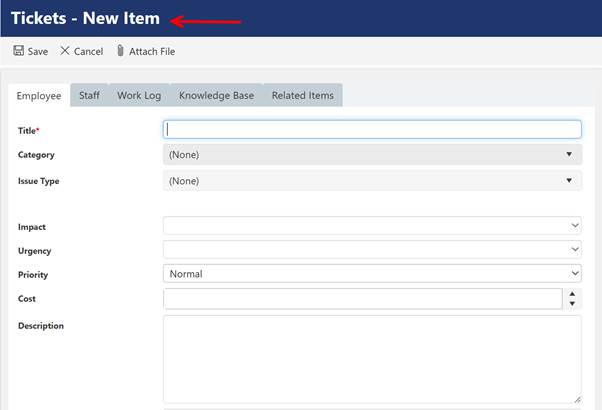Go to the Work Log tab
This screenshot has height=410, width=602.
click(x=139, y=96)
